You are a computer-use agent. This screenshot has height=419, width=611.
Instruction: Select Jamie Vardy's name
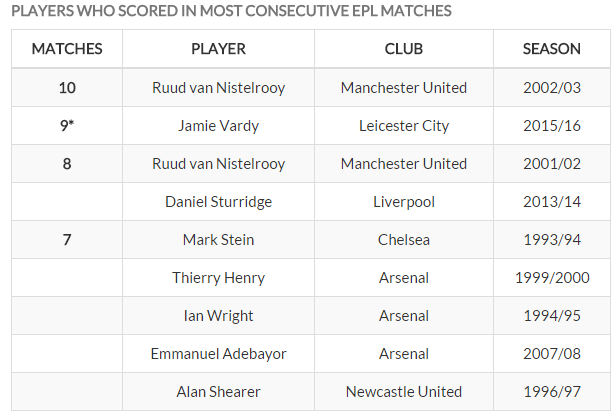(x=218, y=126)
